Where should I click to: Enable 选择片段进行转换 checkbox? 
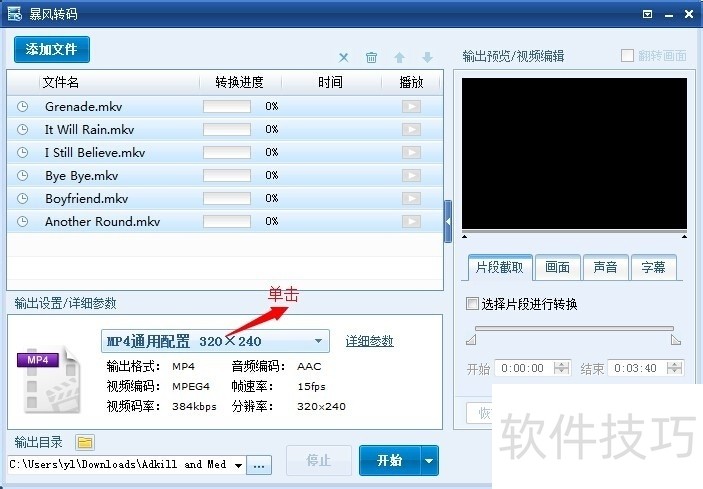472,303
